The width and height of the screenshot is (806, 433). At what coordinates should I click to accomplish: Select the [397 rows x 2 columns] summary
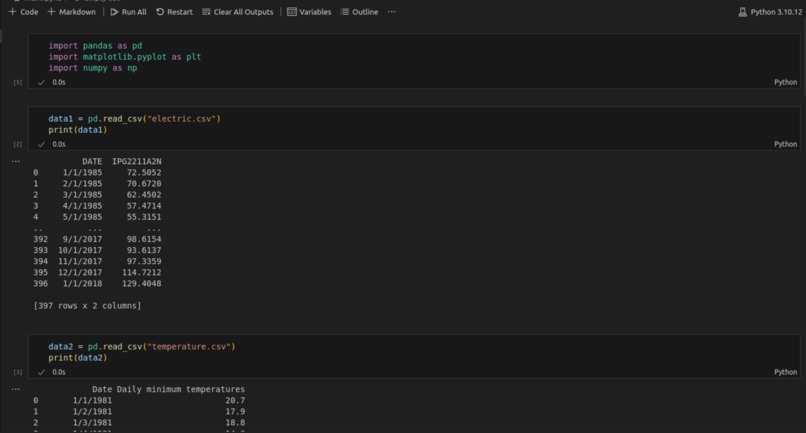tap(87, 306)
